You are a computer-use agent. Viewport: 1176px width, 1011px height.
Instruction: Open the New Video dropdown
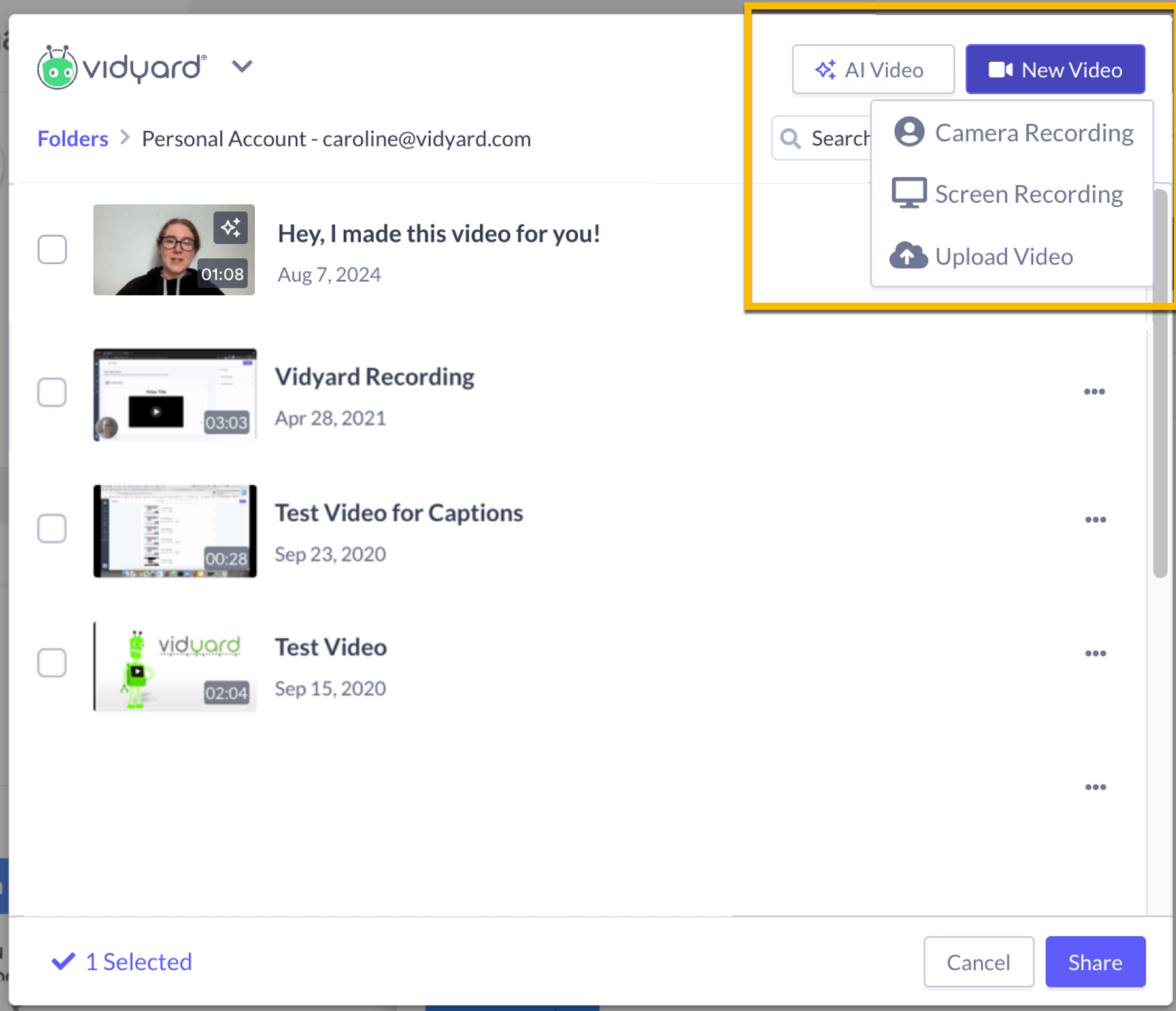(x=1056, y=69)
